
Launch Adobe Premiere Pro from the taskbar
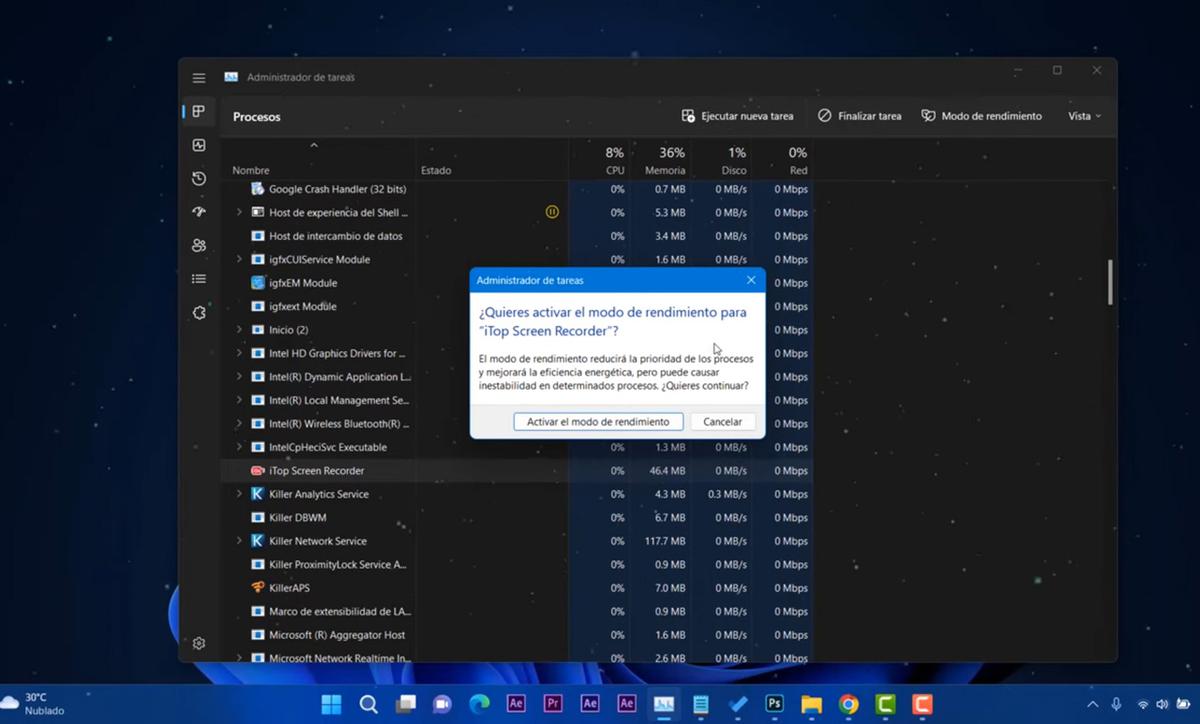point(553,703)
